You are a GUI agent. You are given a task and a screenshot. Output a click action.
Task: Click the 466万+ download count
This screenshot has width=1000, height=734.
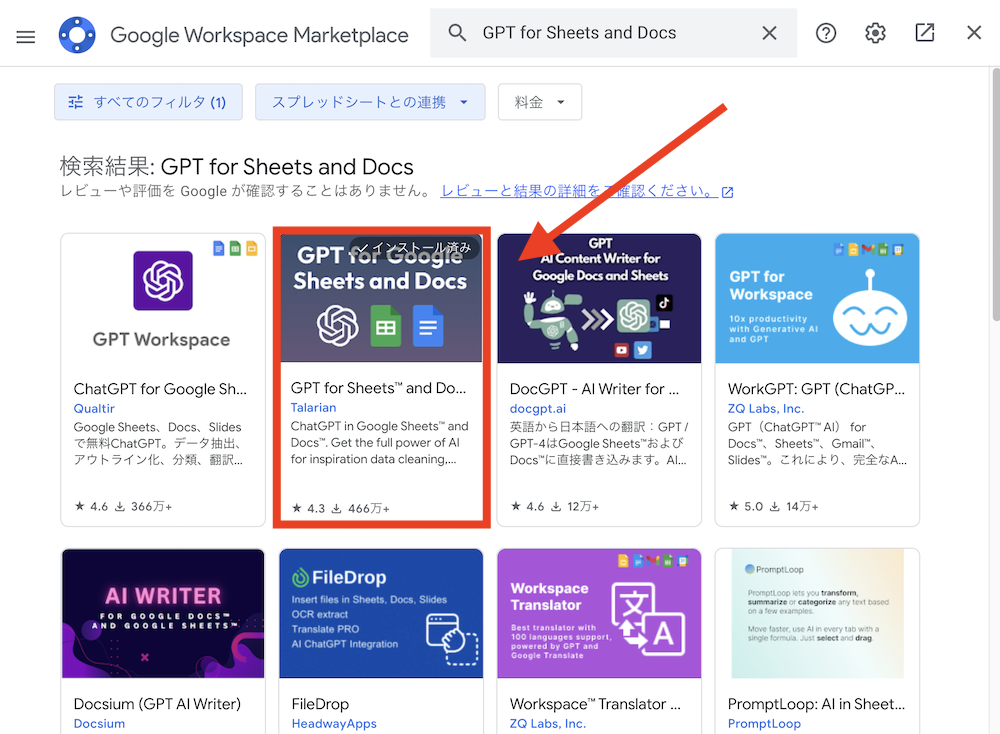(361, 508)
